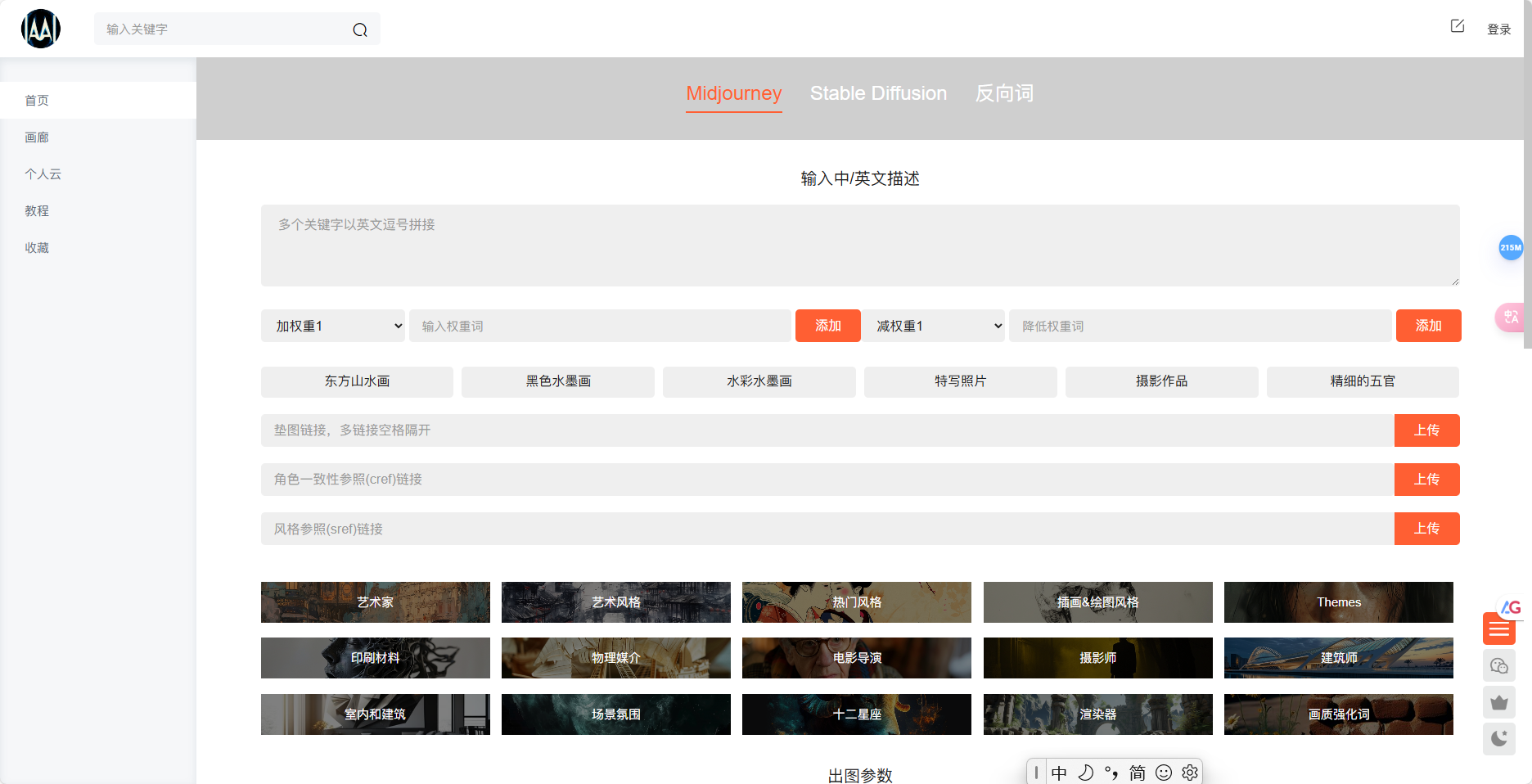Viewport: 1532px width, 784px height.
Task: Toggle dark mode with the moon icon
Action: (1499, 739)
